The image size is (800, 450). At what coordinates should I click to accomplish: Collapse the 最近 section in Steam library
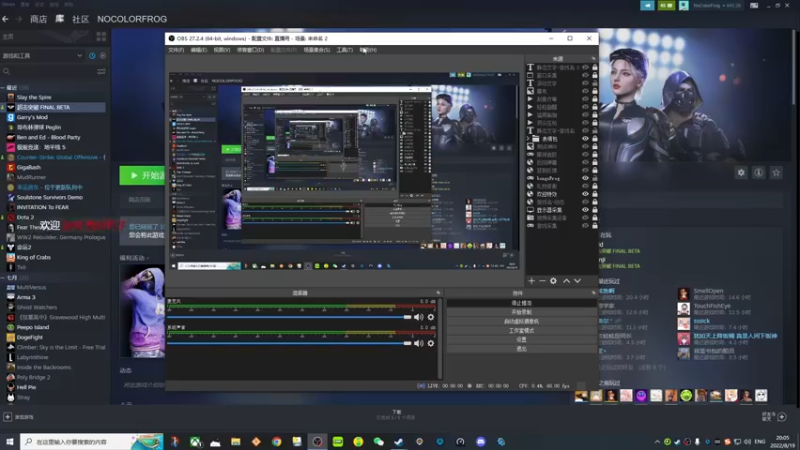[3, 87]
